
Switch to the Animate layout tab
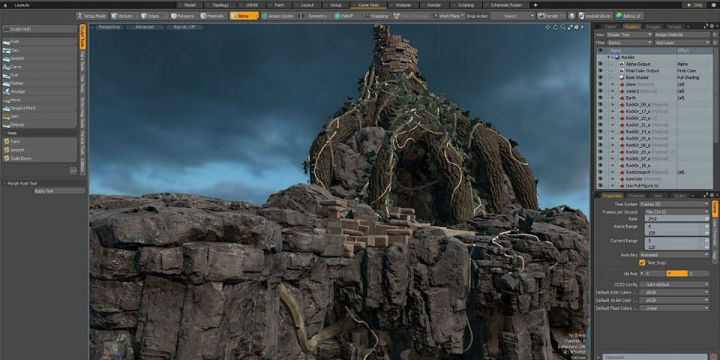point(403,5)
